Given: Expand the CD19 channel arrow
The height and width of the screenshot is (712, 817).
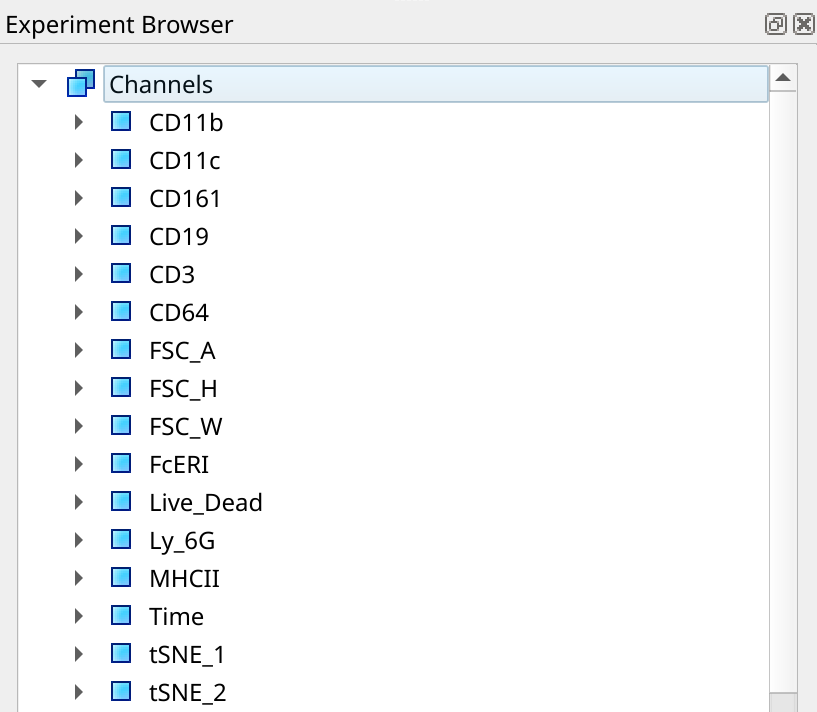Looking at the screenshot, I should click(79, 236).
